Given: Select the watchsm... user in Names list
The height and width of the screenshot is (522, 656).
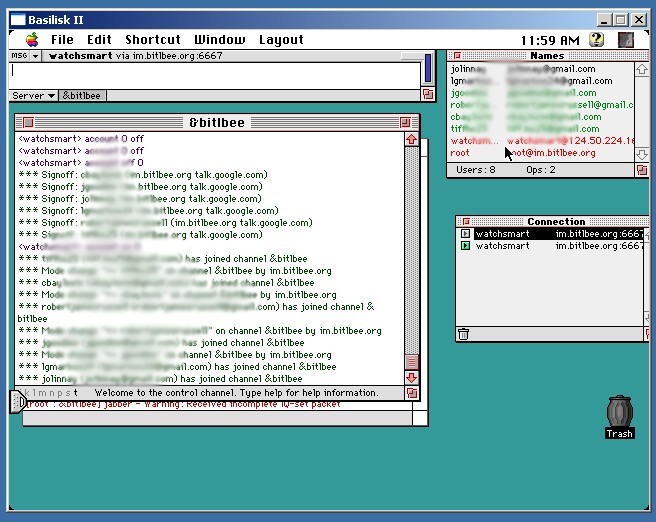Looking at the screenshot, I should click(541, 141).
